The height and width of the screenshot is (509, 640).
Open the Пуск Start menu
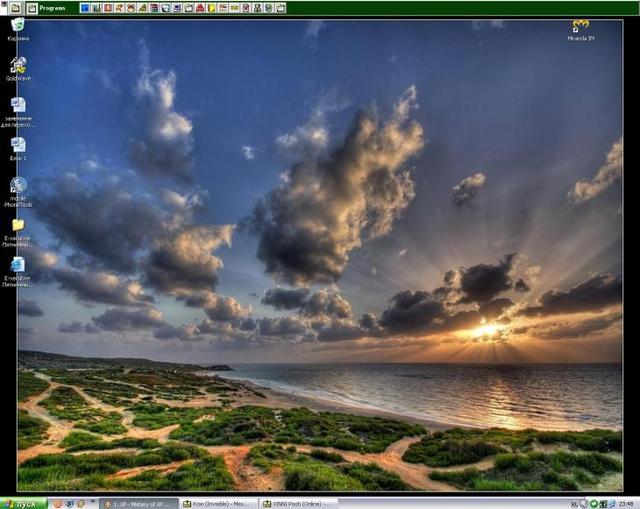click(x=22, y=503)
